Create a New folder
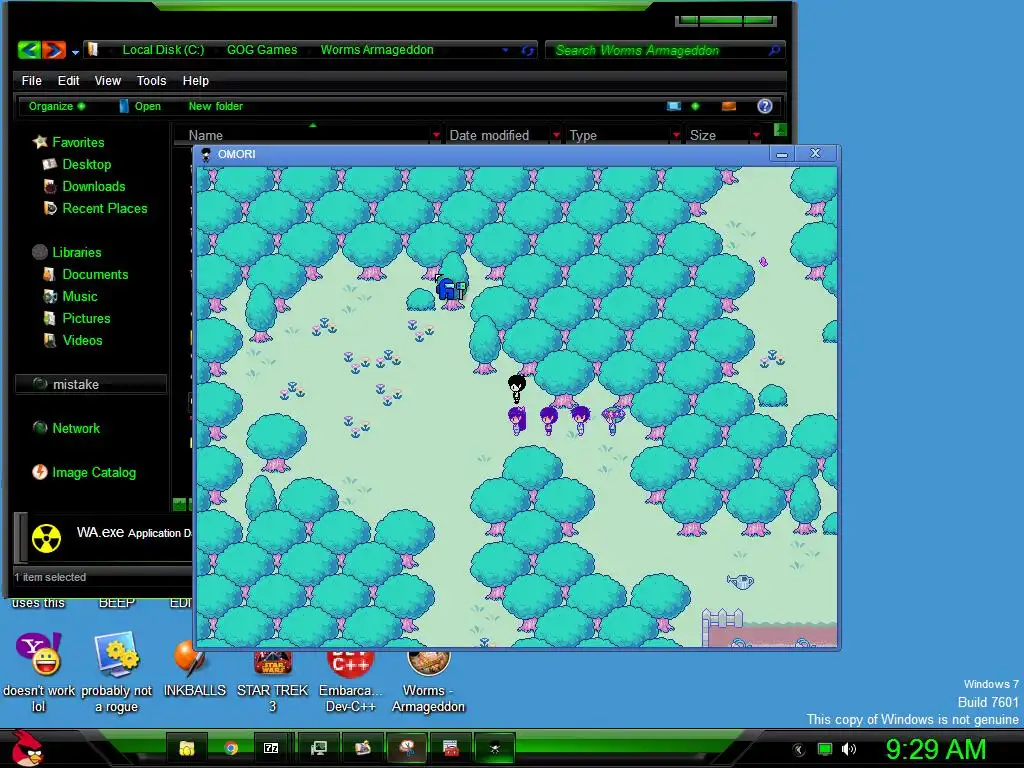 coord(216,106)
